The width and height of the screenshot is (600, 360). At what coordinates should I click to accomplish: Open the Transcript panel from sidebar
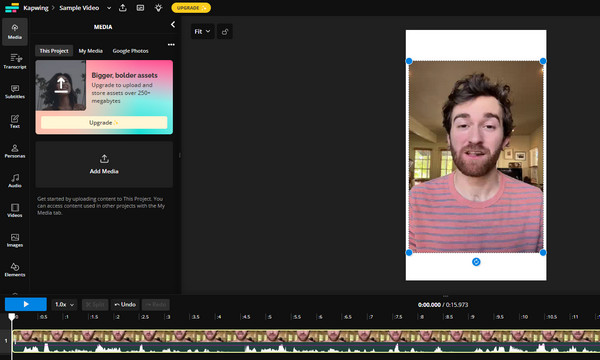tap(15, 61)
